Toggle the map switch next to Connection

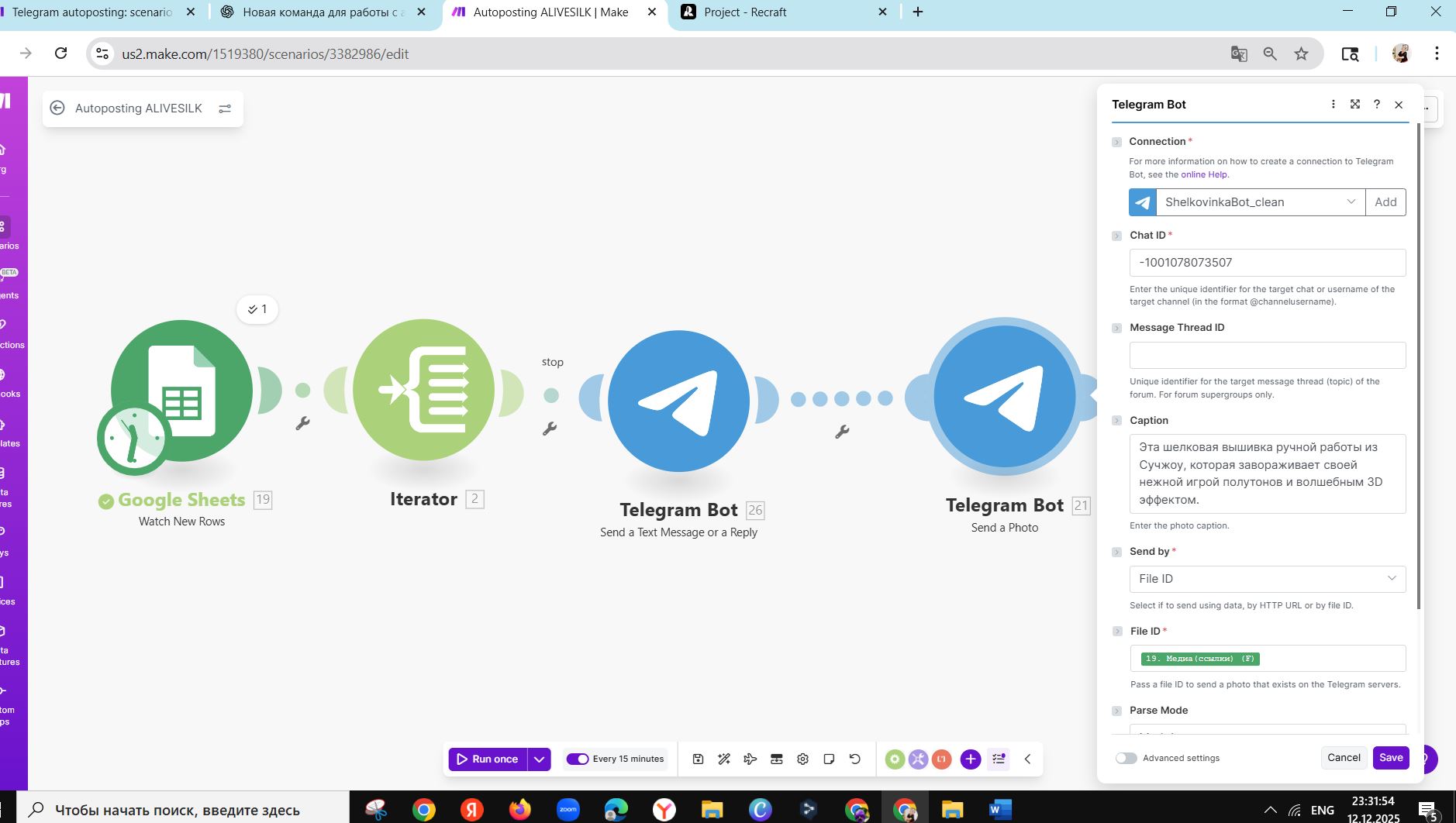click(x=1116, y=142)
